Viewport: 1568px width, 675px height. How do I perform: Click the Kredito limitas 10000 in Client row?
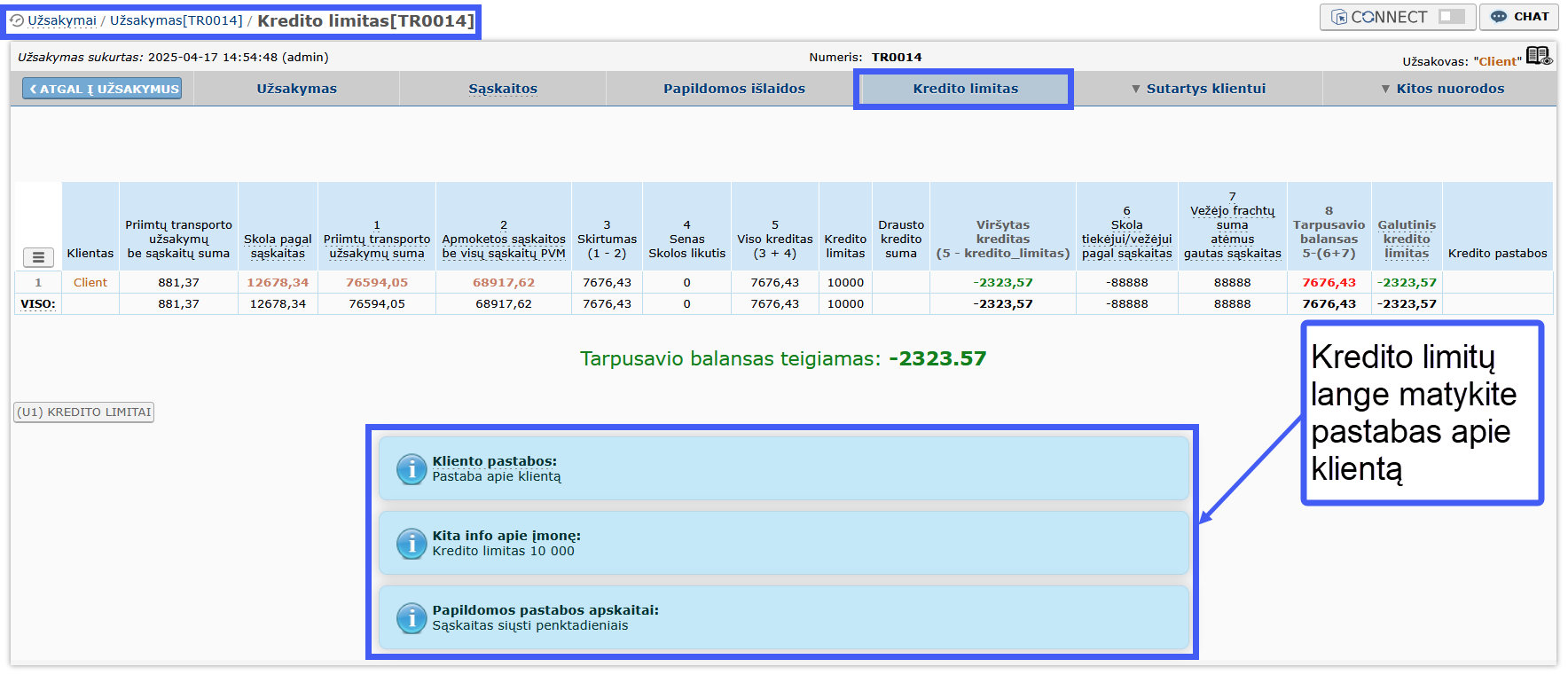coord(845,283)
